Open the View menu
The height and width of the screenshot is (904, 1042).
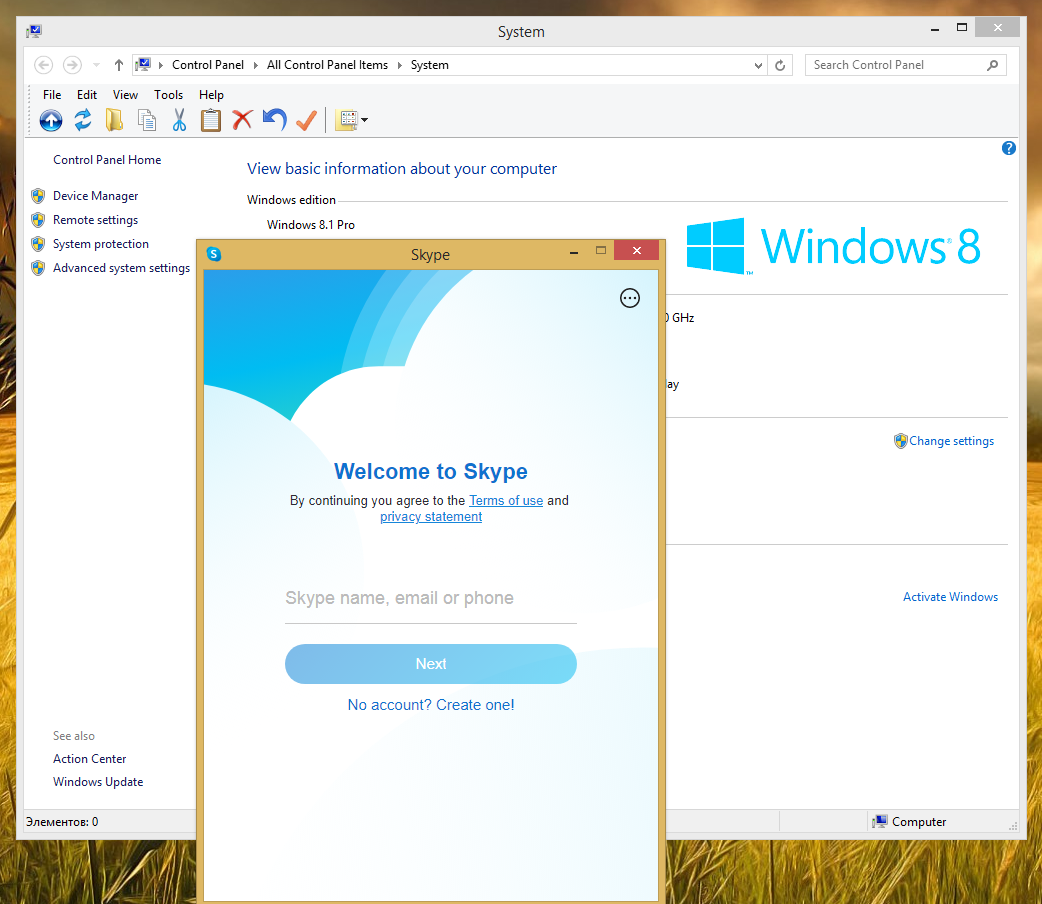[126, 94]
